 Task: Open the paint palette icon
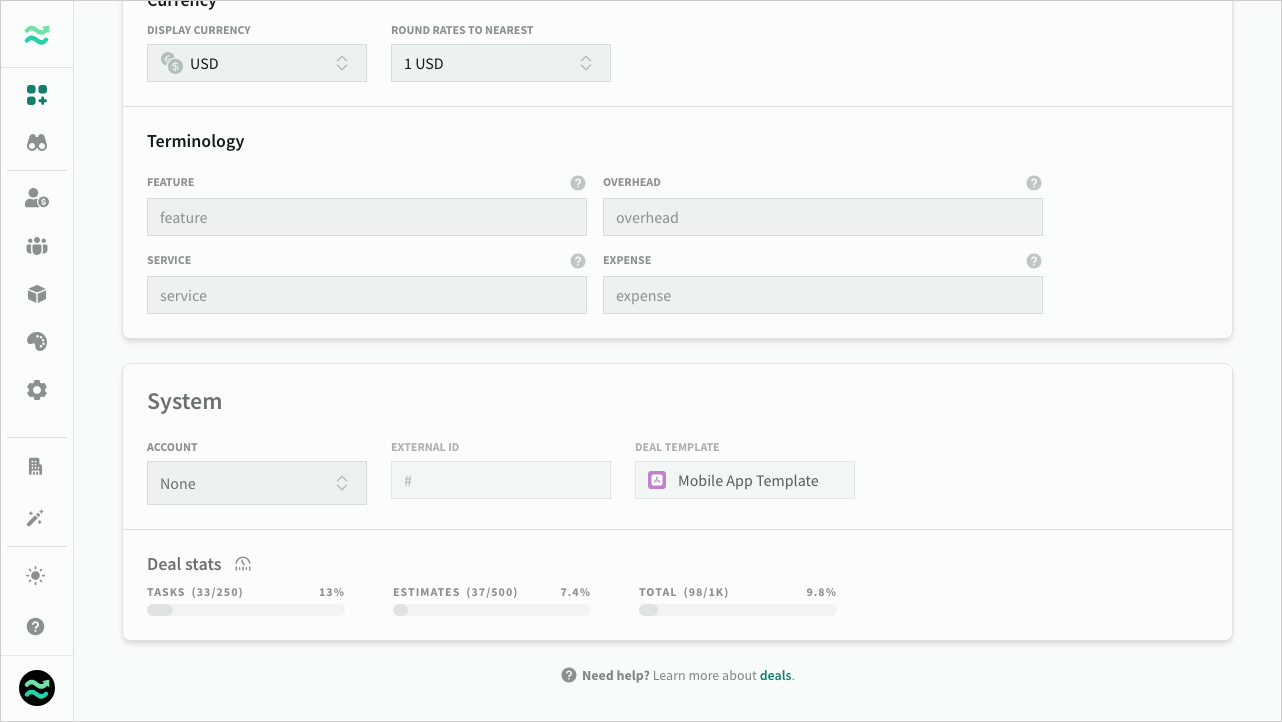(37, 342)
